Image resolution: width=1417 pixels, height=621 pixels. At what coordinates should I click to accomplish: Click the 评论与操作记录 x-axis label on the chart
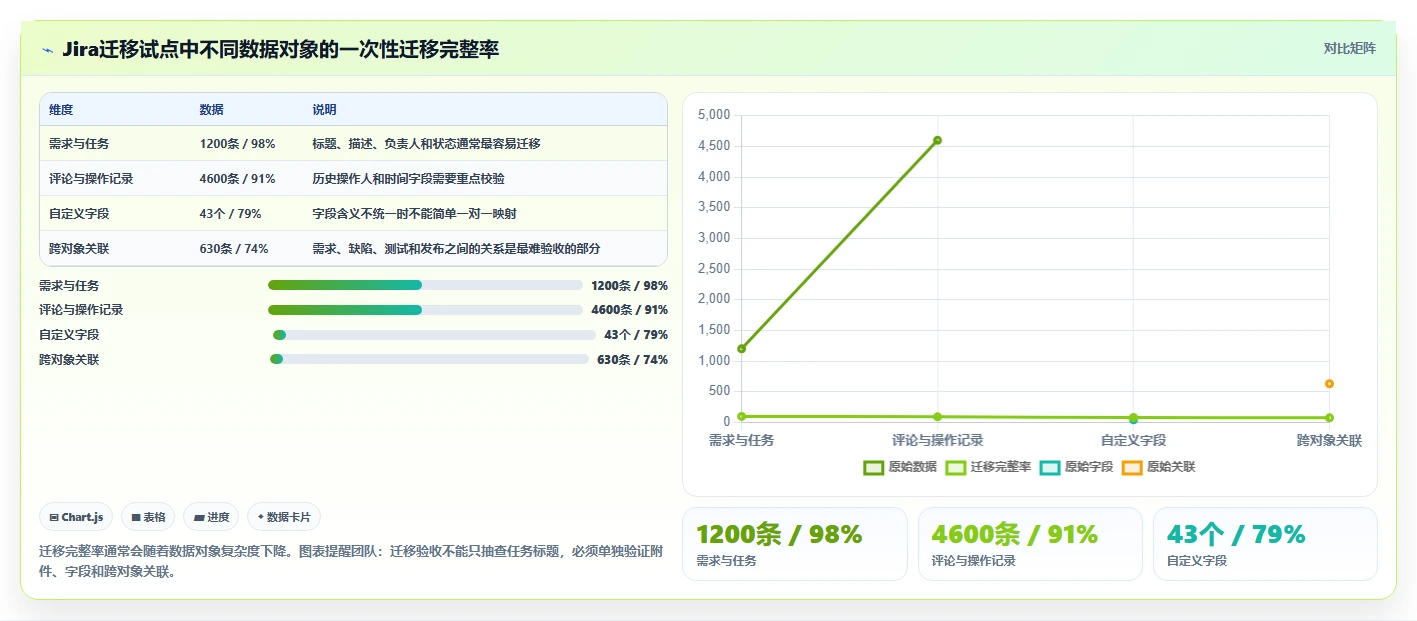pyautogui.click(x=937, y=440)
